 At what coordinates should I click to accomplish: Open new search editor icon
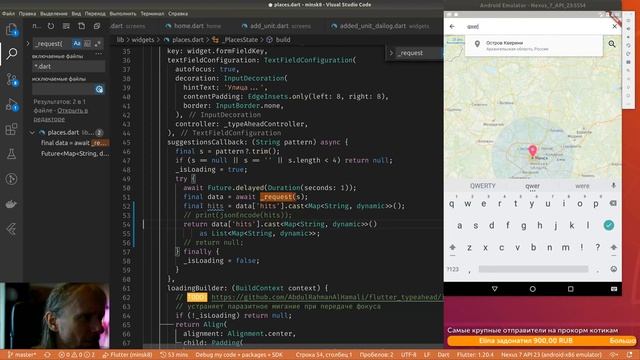pos(82,26)
